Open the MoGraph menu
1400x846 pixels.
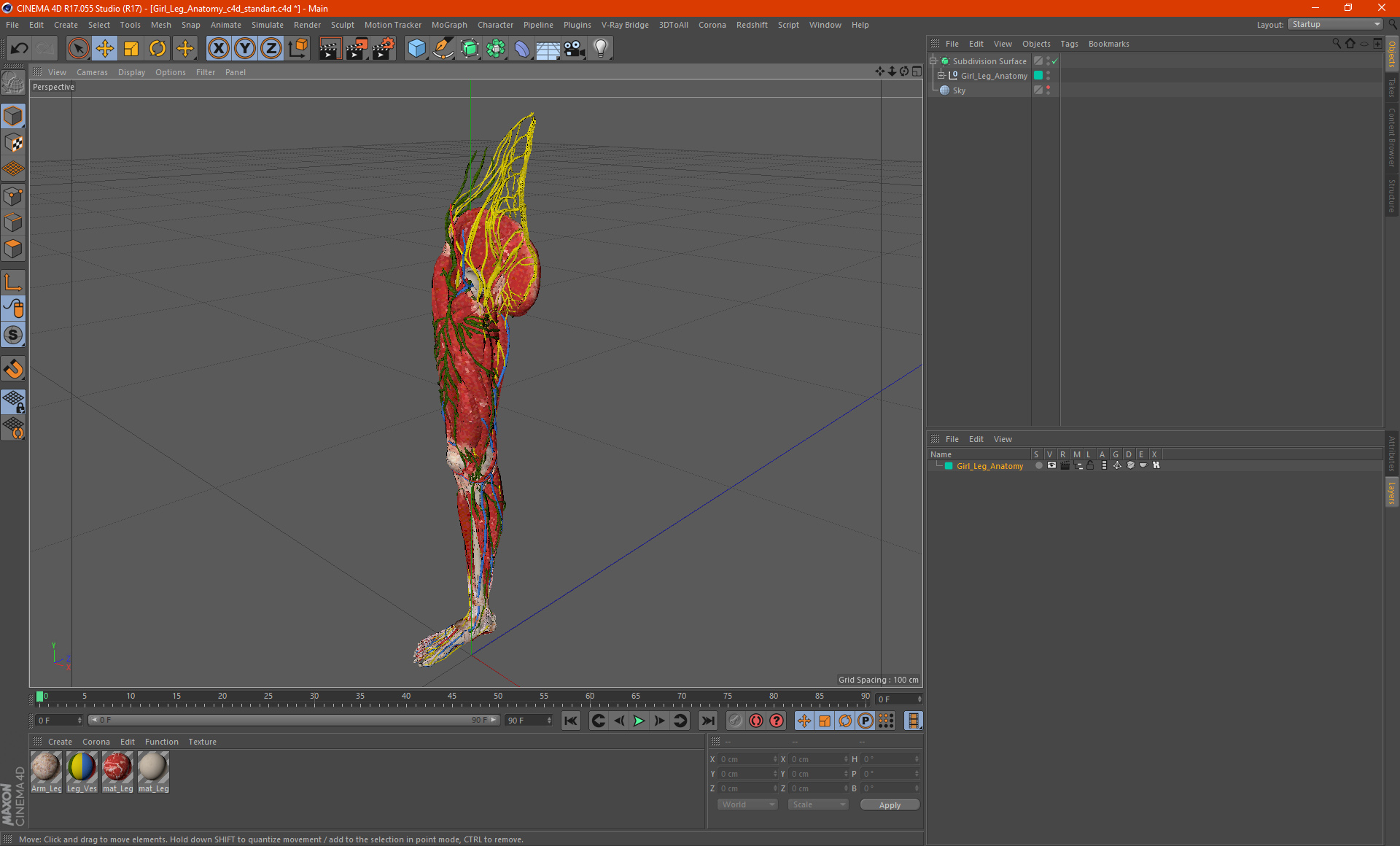[x=448, y=25]
